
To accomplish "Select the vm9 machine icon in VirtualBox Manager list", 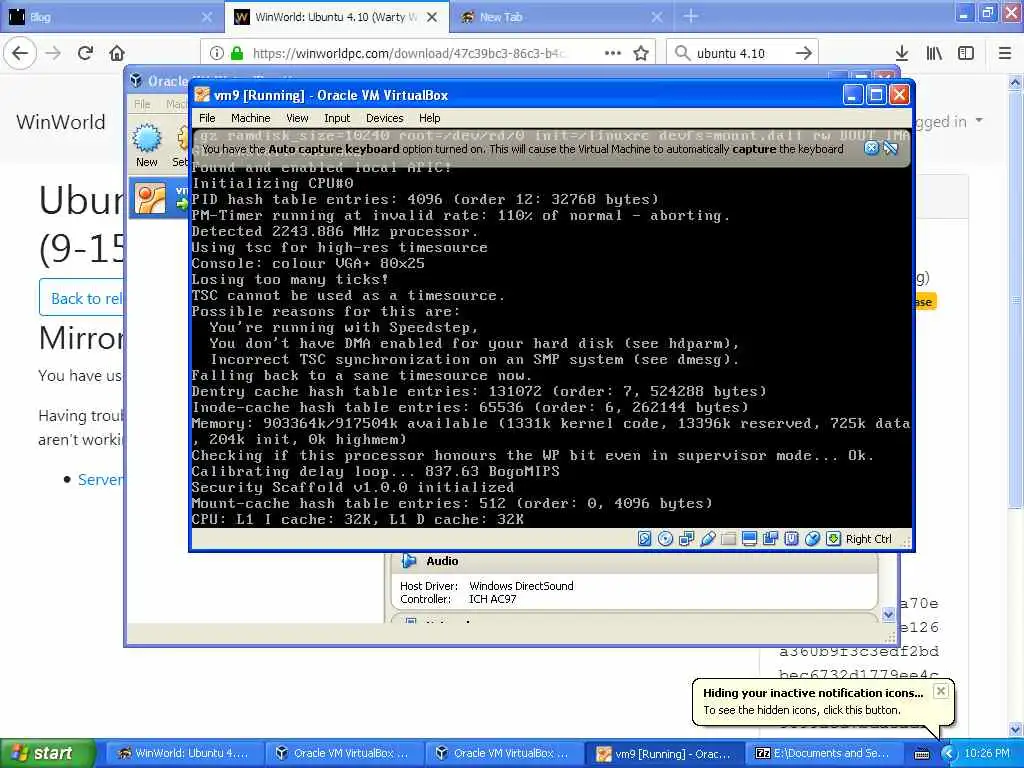I will 150,199.
